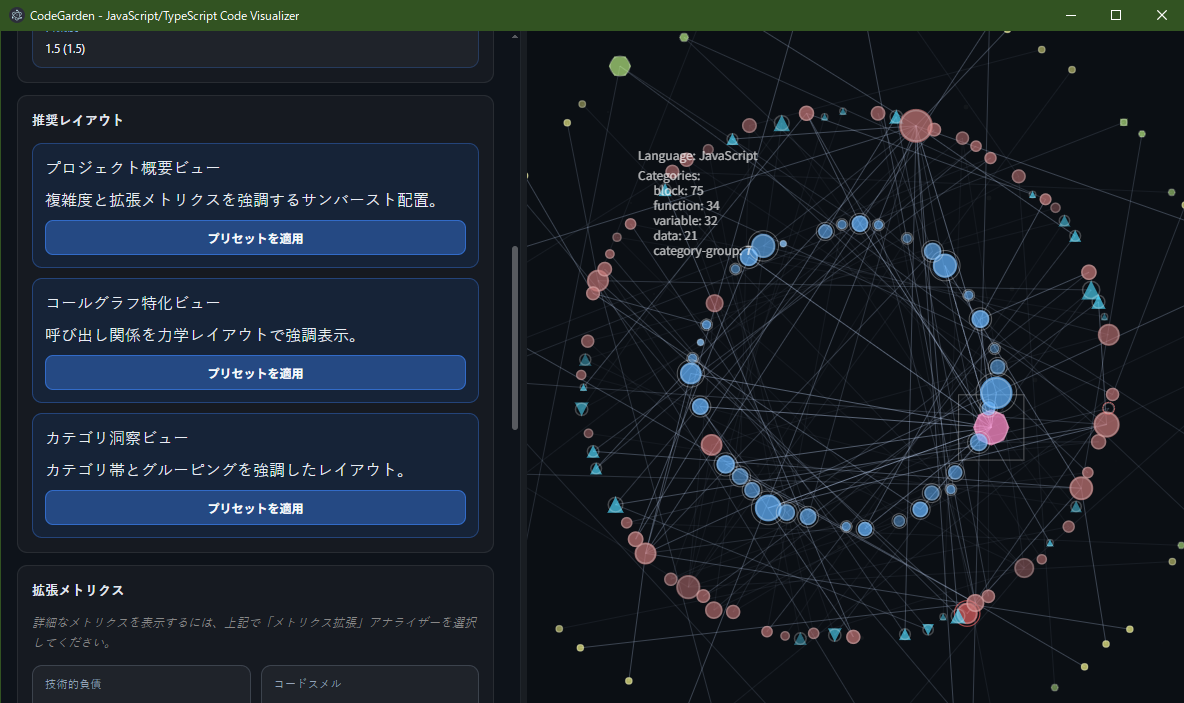This screenshot has width=1184, height=703.
Task: Select the プロジェクト概要ビュー card title
Action: click(133, 167)
